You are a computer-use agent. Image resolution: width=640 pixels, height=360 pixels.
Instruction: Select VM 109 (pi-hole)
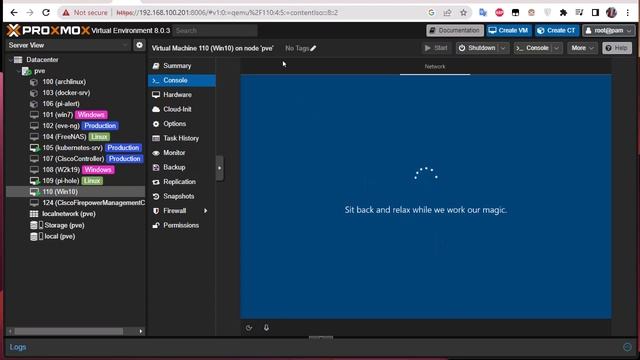click(60, 181)
